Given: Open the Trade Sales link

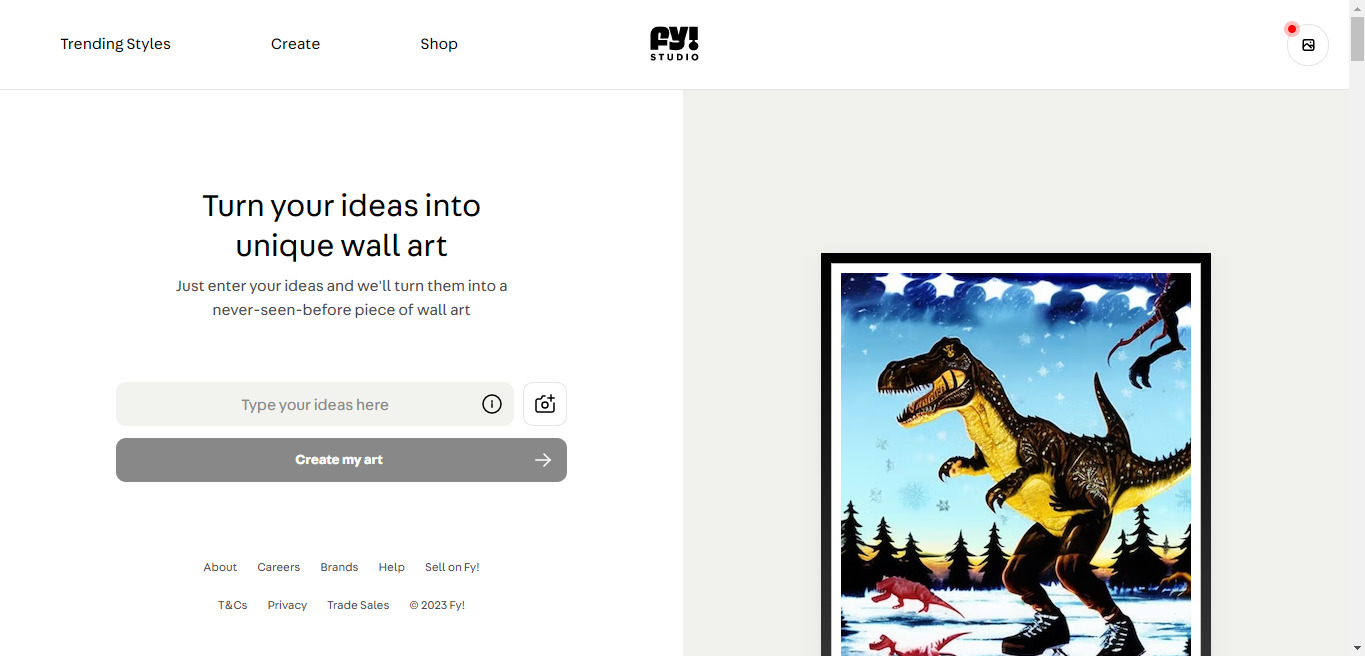Looking at the screenshot, I should pos(358,605).
